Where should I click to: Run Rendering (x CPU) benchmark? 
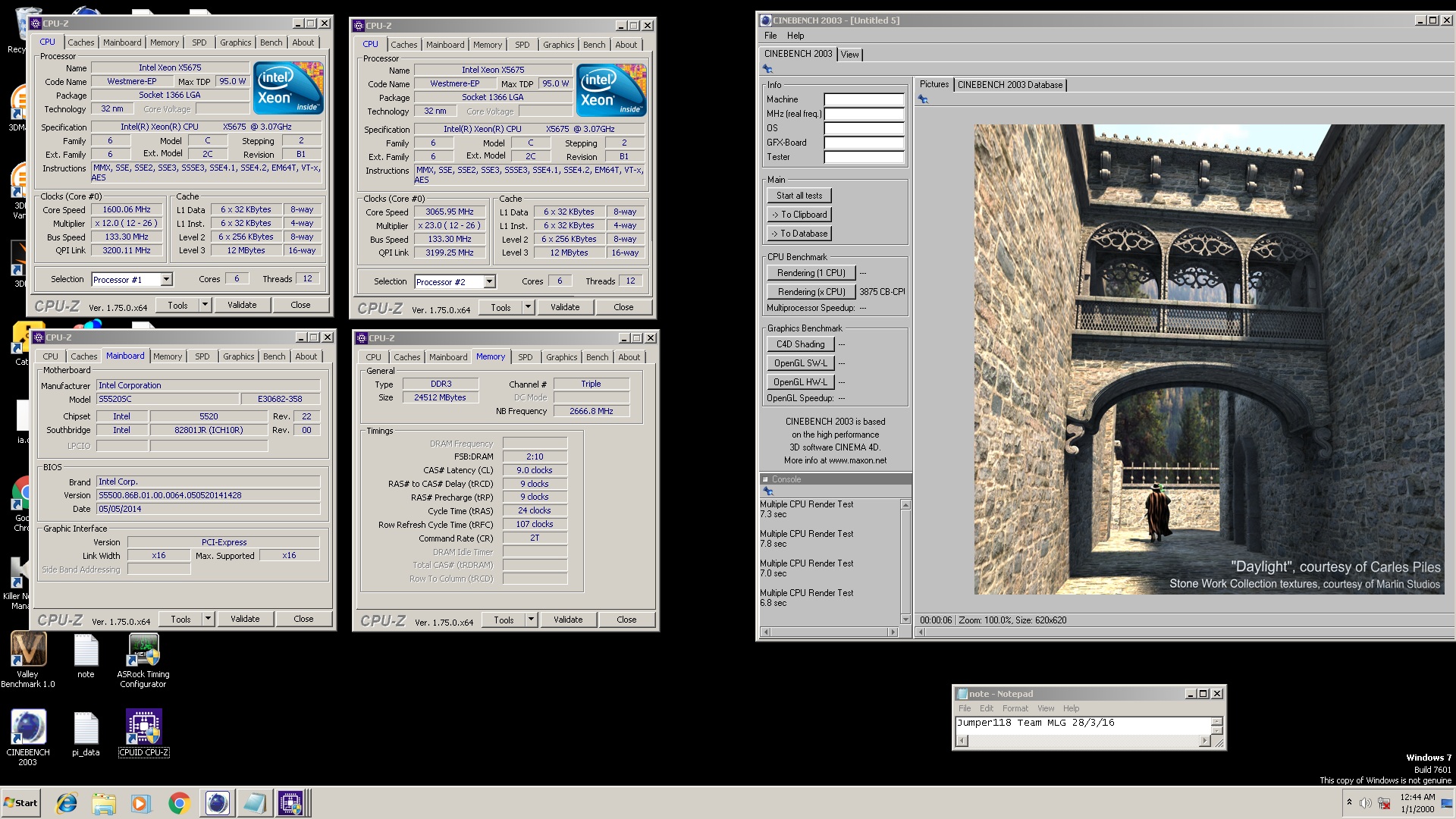(x=811, y=292)
